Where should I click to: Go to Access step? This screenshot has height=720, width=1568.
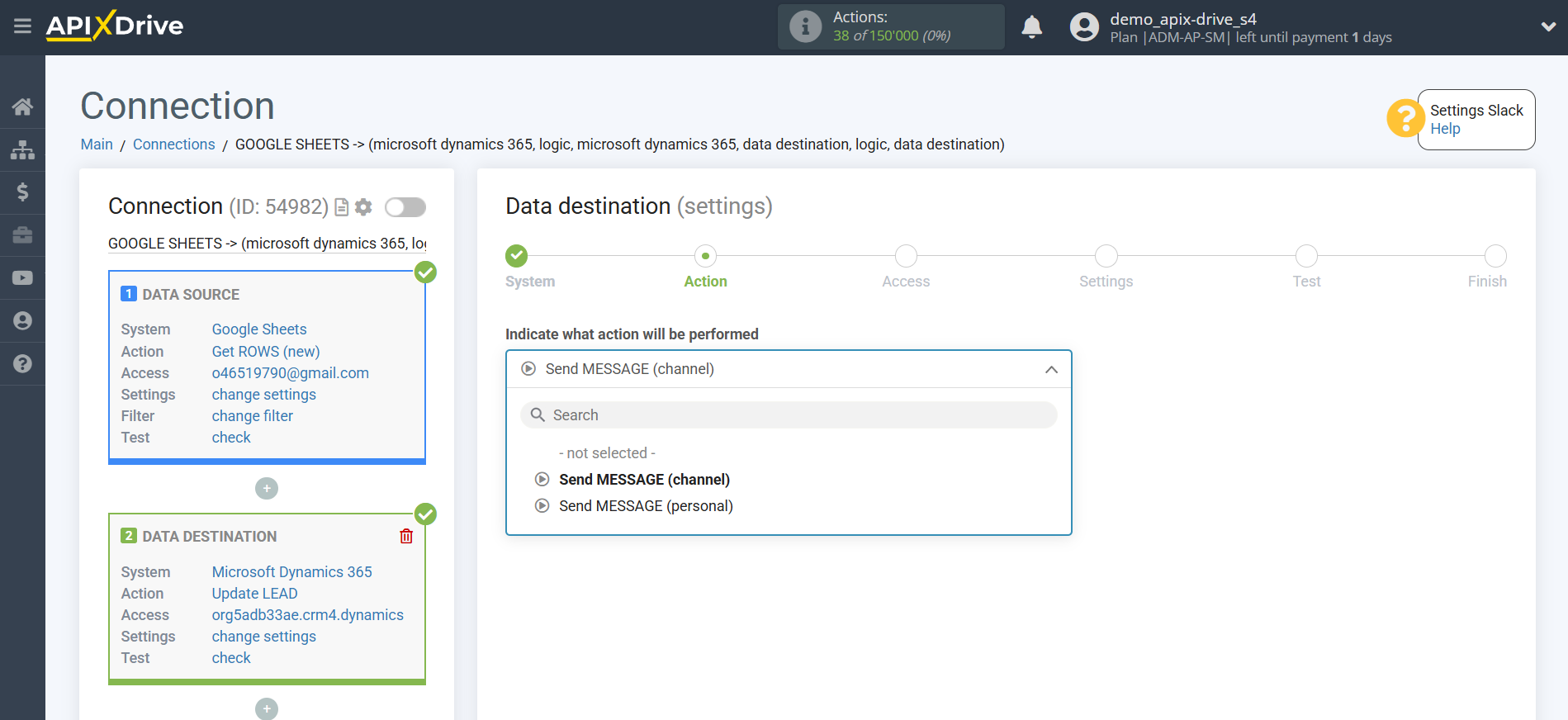pyautogui.click(x=906, y=256)
